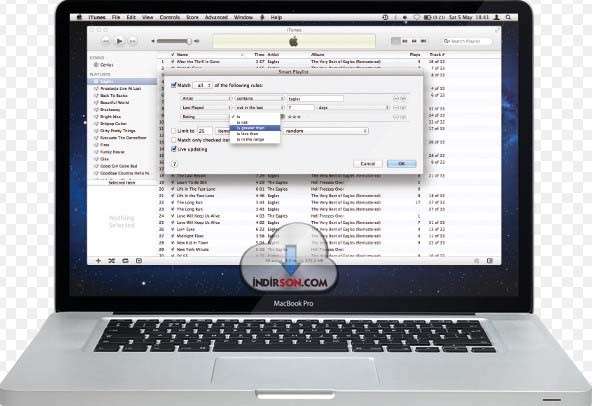Open the Controls menu
The width and height of the screenshot is (592, 406).
[170, 17]
